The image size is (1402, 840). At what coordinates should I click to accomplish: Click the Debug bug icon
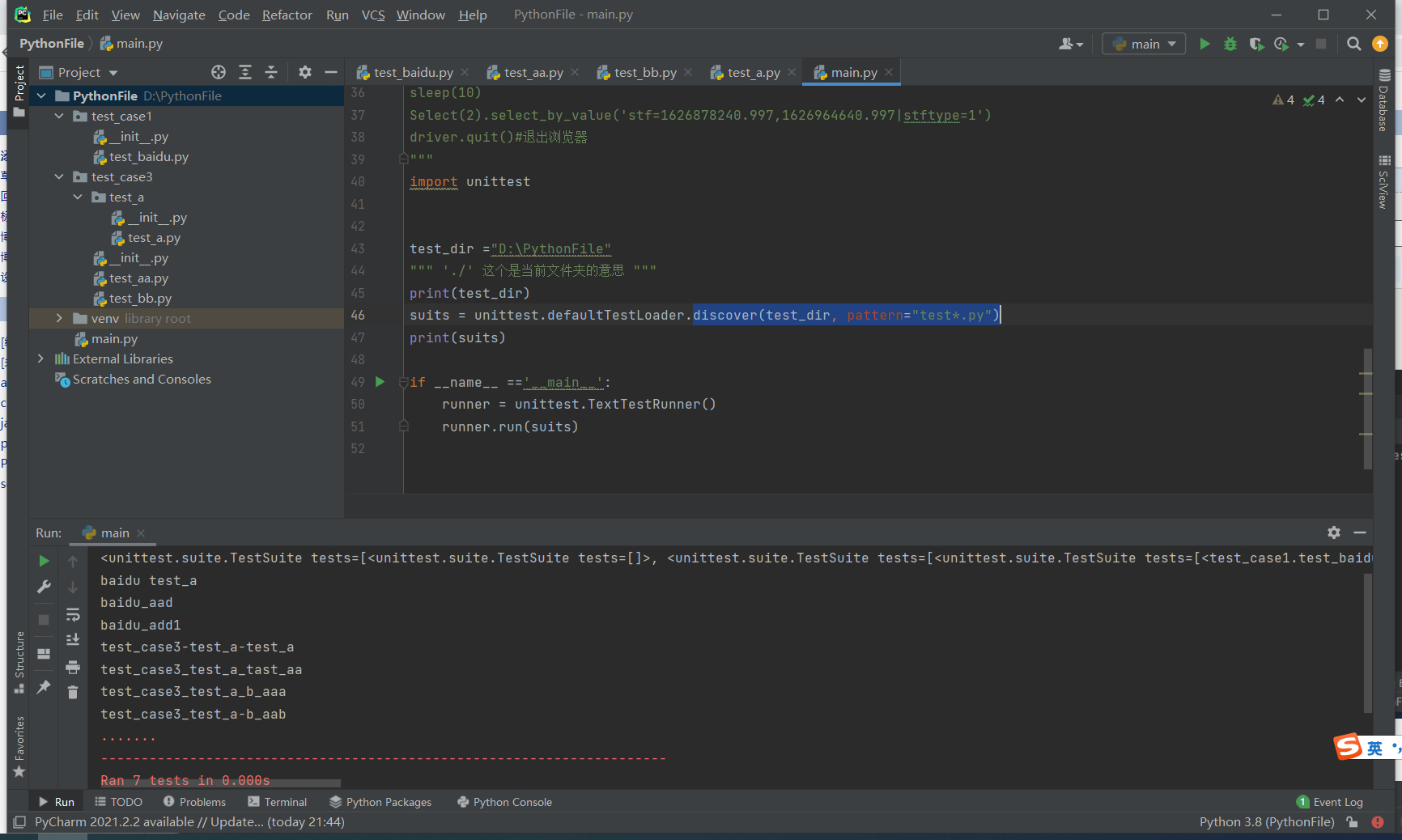tap(1230, 45)
